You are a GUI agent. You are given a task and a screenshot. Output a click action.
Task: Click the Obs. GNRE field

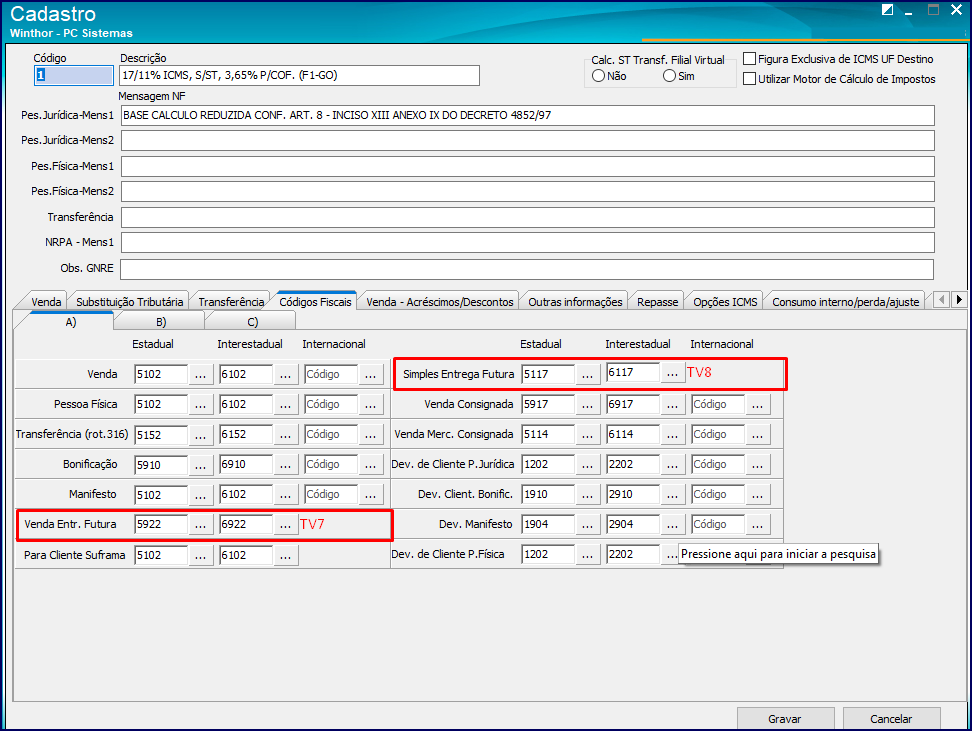pyautogui.click(x=527, y=269)
